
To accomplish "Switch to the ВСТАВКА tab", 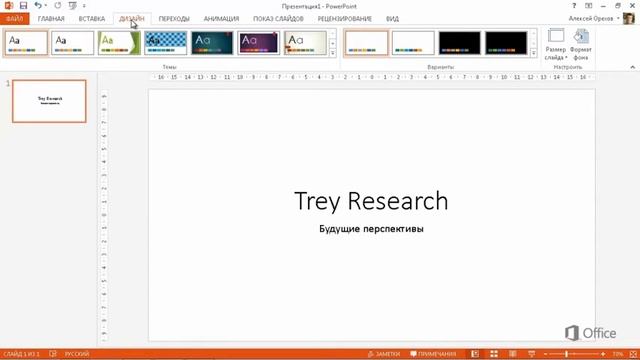I will [92, 19].
